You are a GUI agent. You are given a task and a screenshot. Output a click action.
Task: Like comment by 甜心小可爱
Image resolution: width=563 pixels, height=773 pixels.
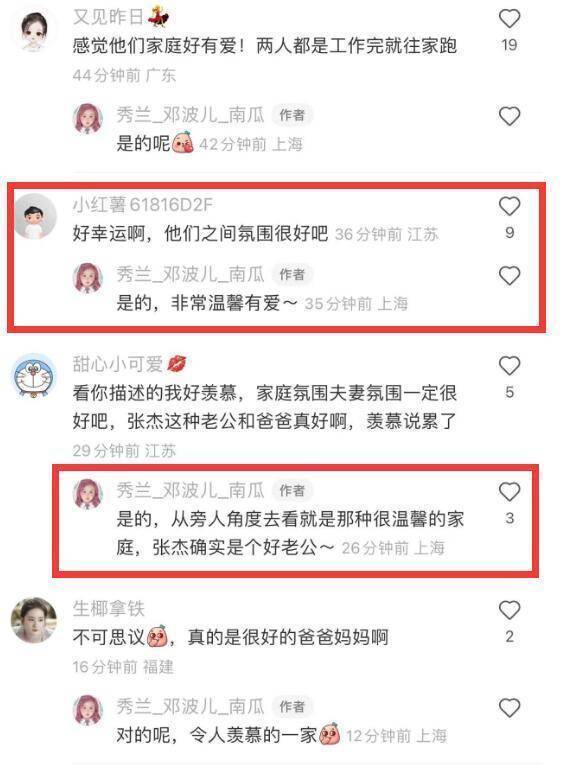(x=509, y=366)
